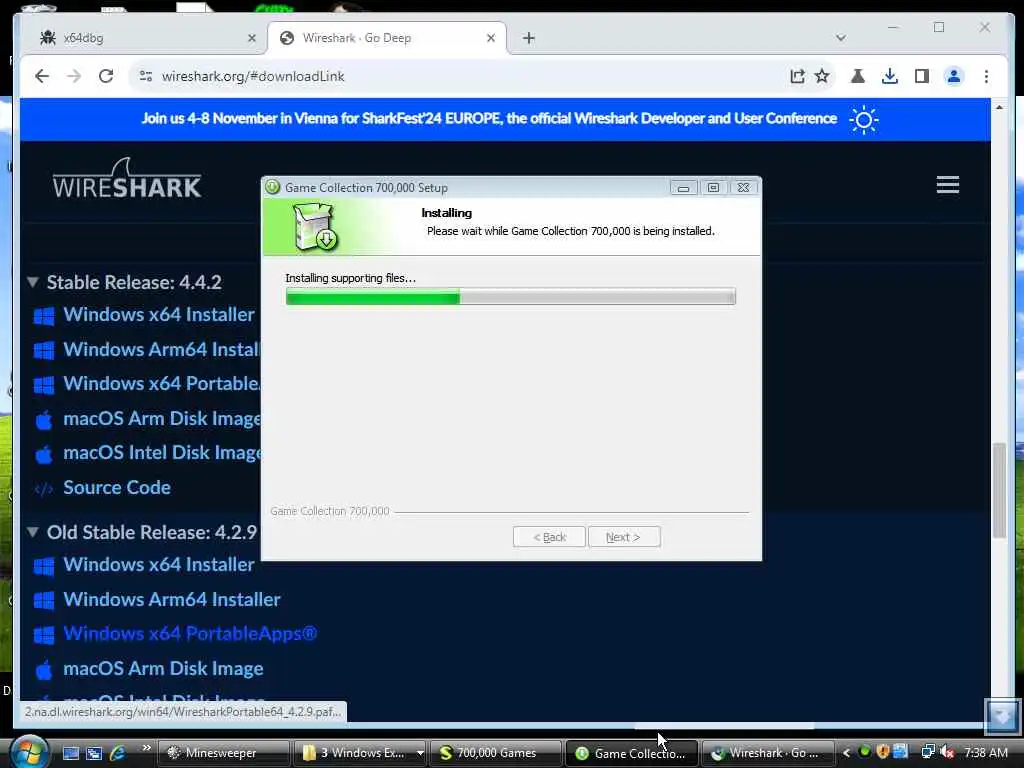The image size is (1024, 768).
Task: Click green circular tray icon
Action: [865, 752]
